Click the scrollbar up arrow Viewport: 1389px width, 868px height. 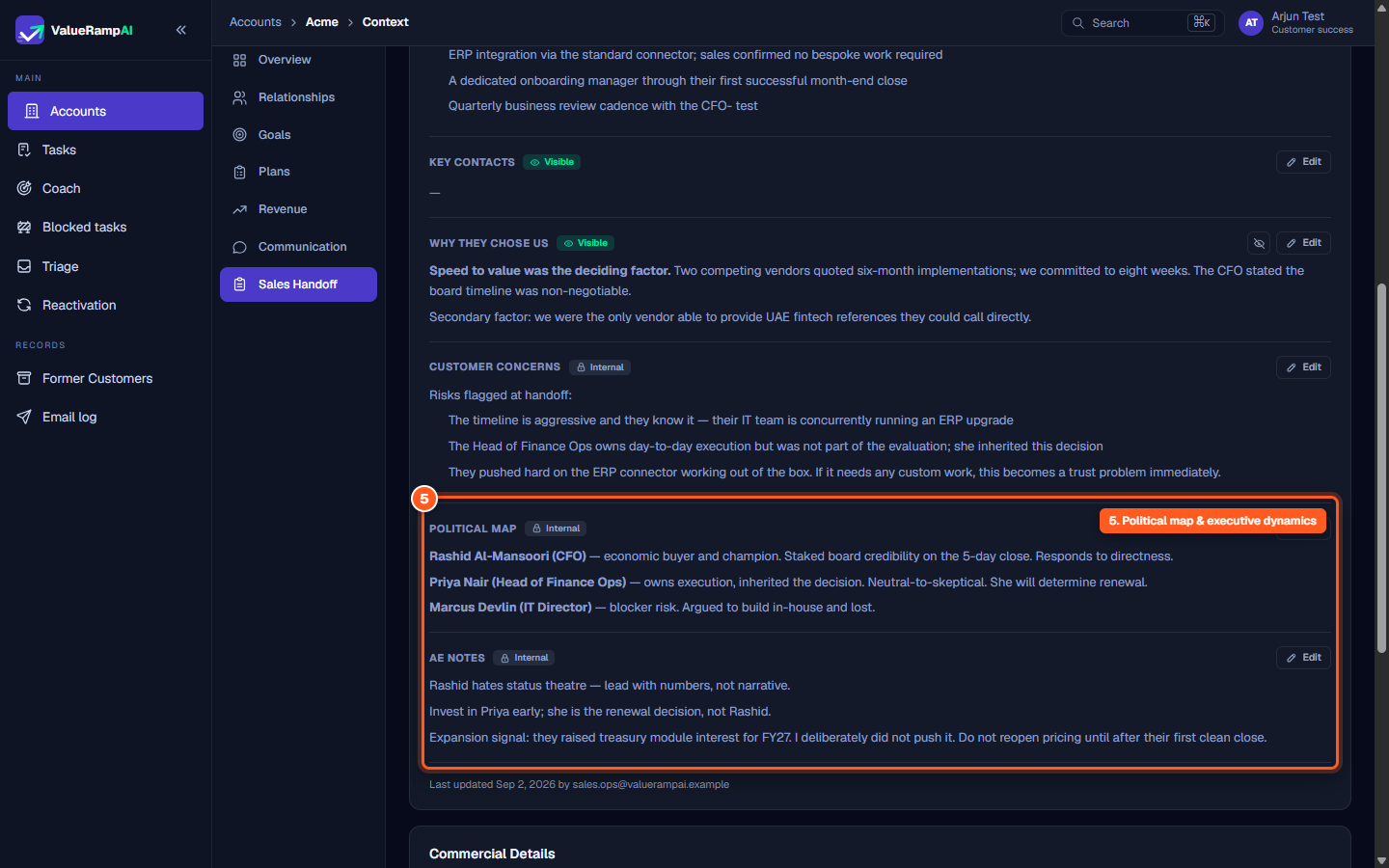(1381, 7)
